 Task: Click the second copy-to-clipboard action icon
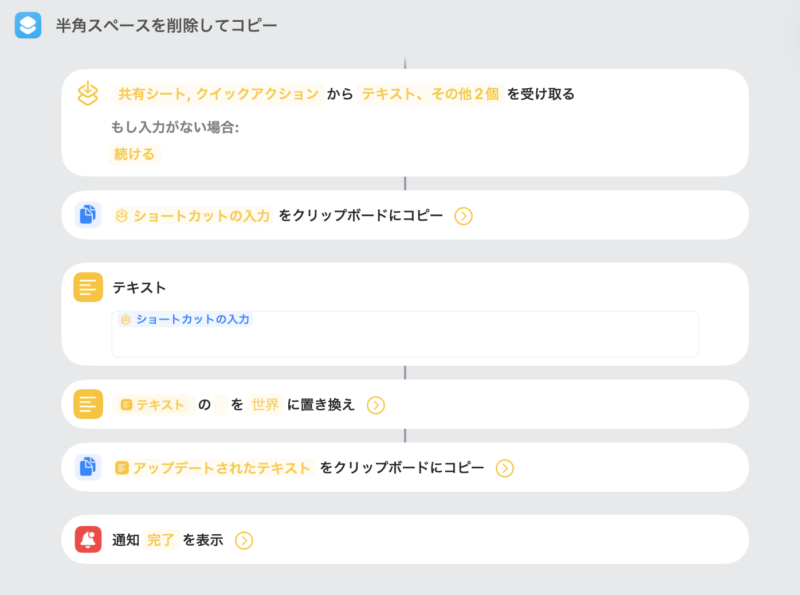(x=88, y=467)
